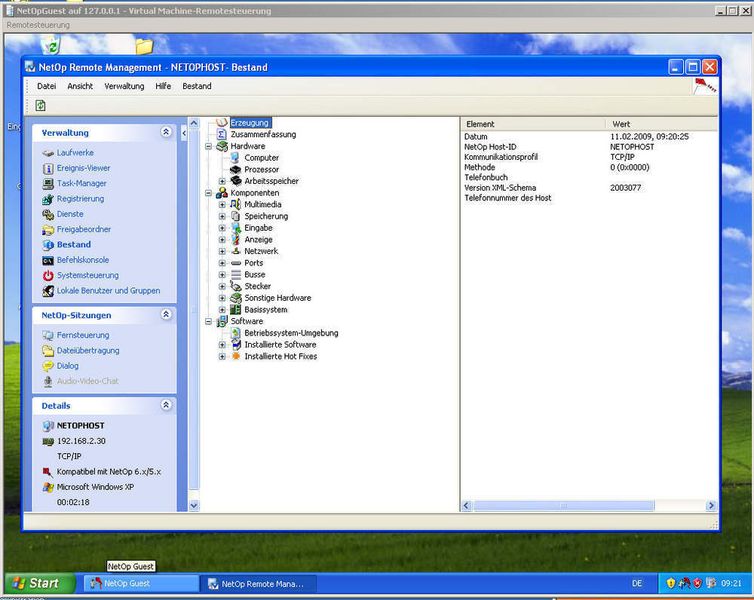
Task: Switch to NetOp Guest taskbar button
Action: 141,584
